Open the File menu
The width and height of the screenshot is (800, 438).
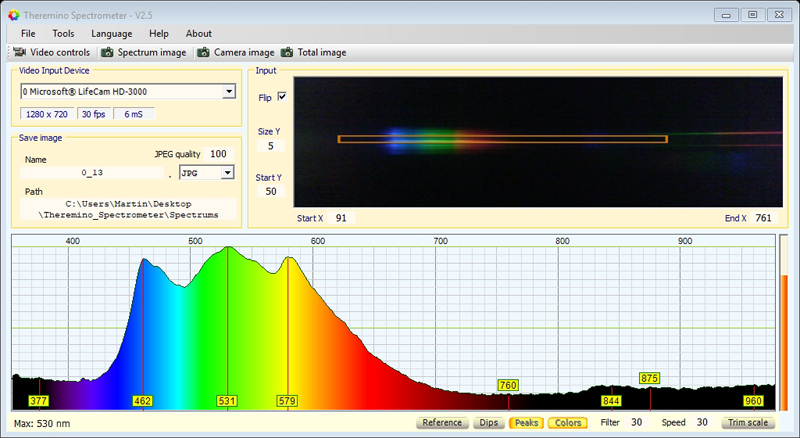(28, 33)
